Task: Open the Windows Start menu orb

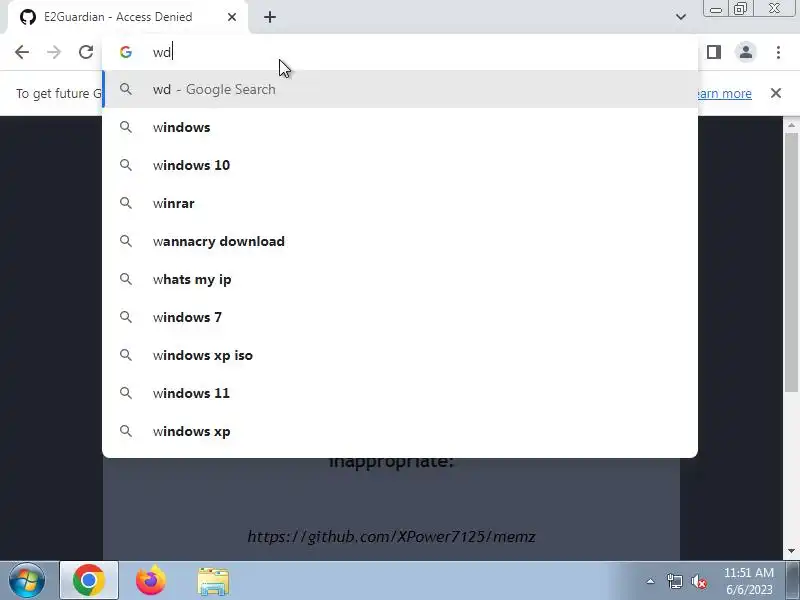Action: point(27,581)
